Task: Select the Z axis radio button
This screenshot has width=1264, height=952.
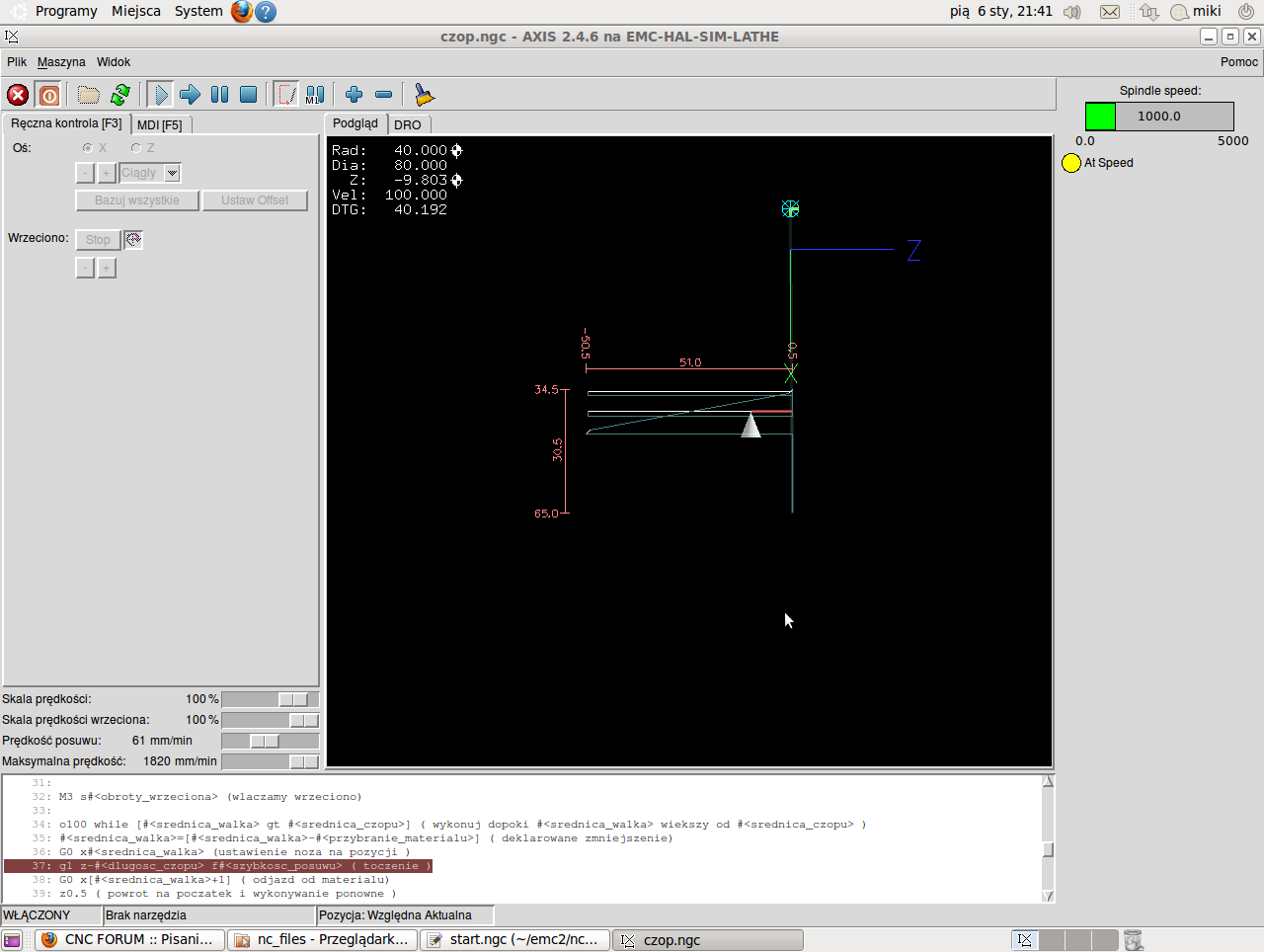Action: click(136, 148)
